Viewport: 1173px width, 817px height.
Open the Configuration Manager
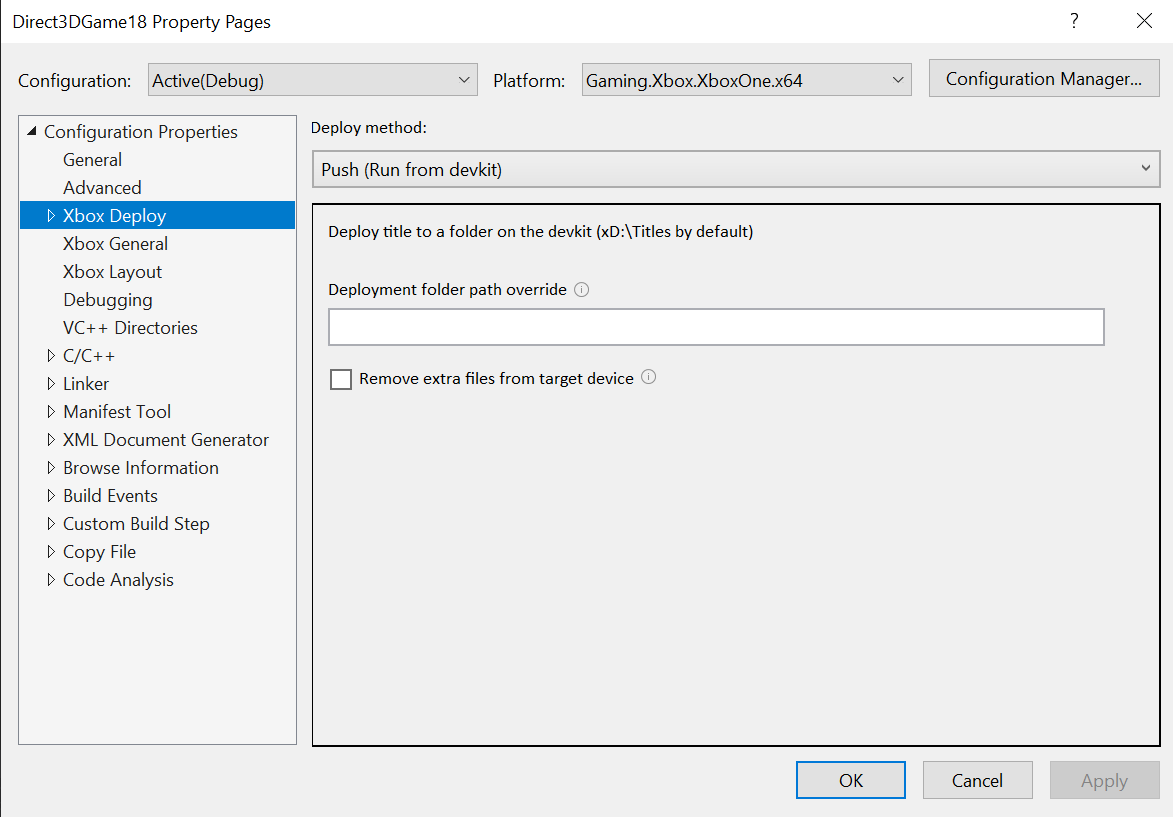click(x=1044, y=79)
